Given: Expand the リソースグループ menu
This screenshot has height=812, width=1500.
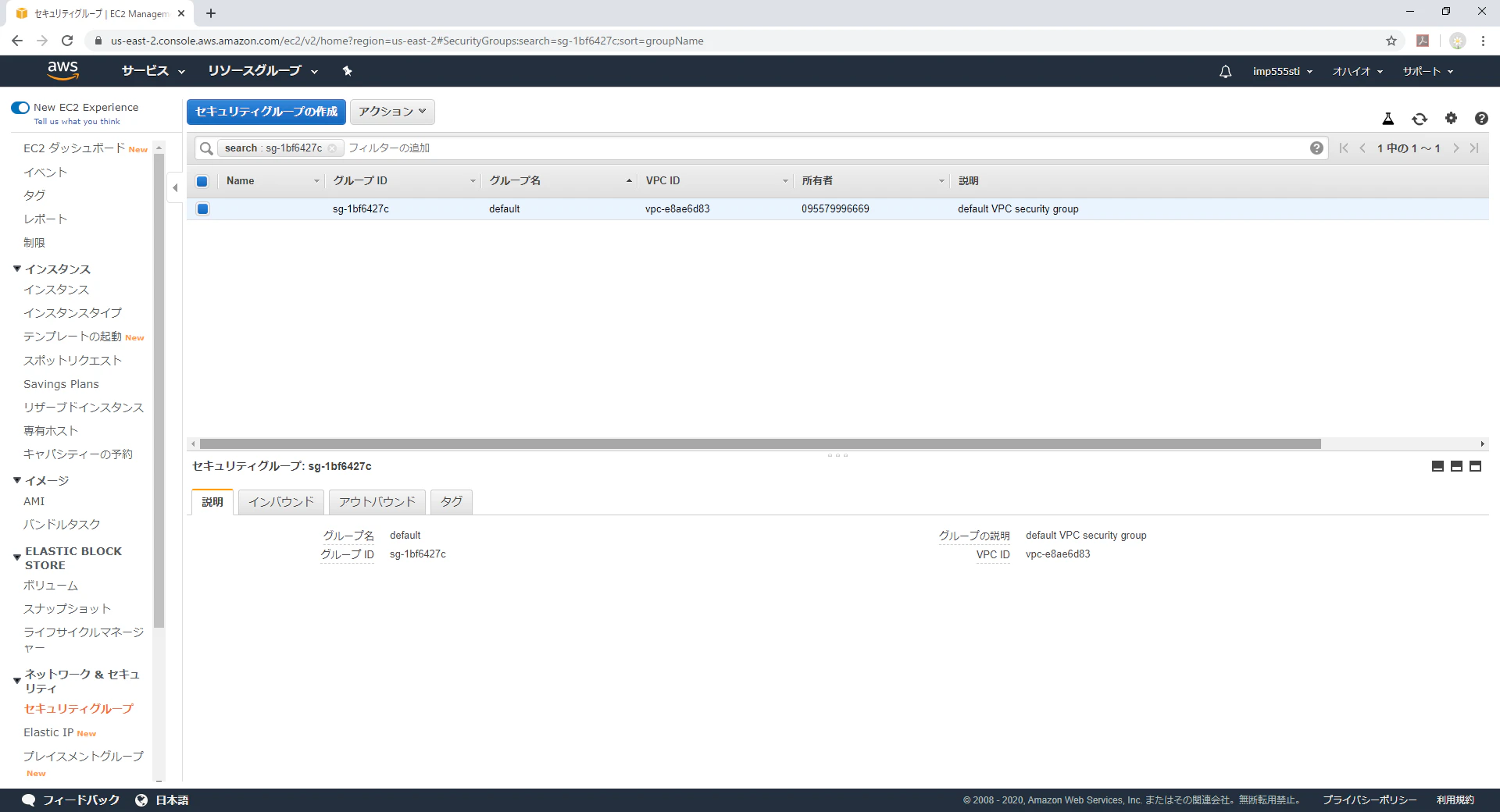Looking at the screenshot, I should [262, 71].
